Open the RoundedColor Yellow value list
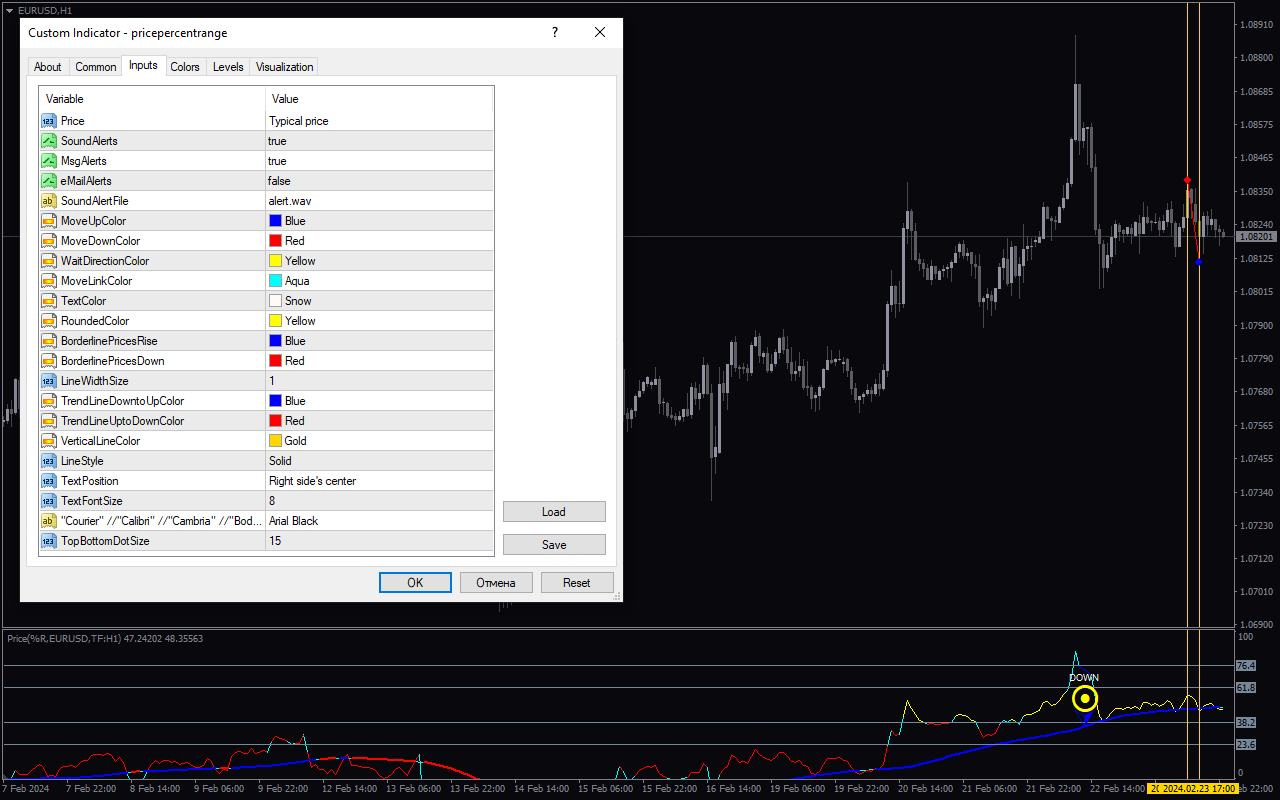Image resolution: width=1280 pixels, height=800 pixels. (x=380, y=321)
